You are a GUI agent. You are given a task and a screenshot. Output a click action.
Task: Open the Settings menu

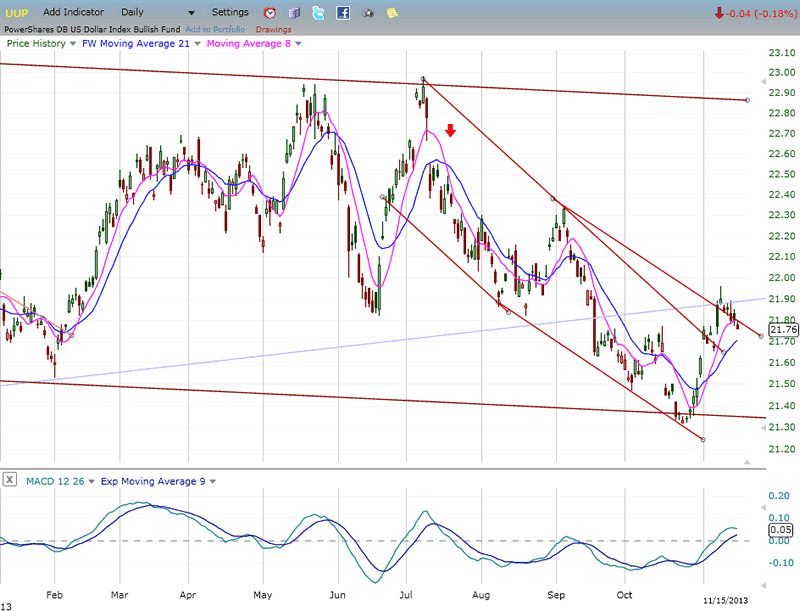[230, 12]
